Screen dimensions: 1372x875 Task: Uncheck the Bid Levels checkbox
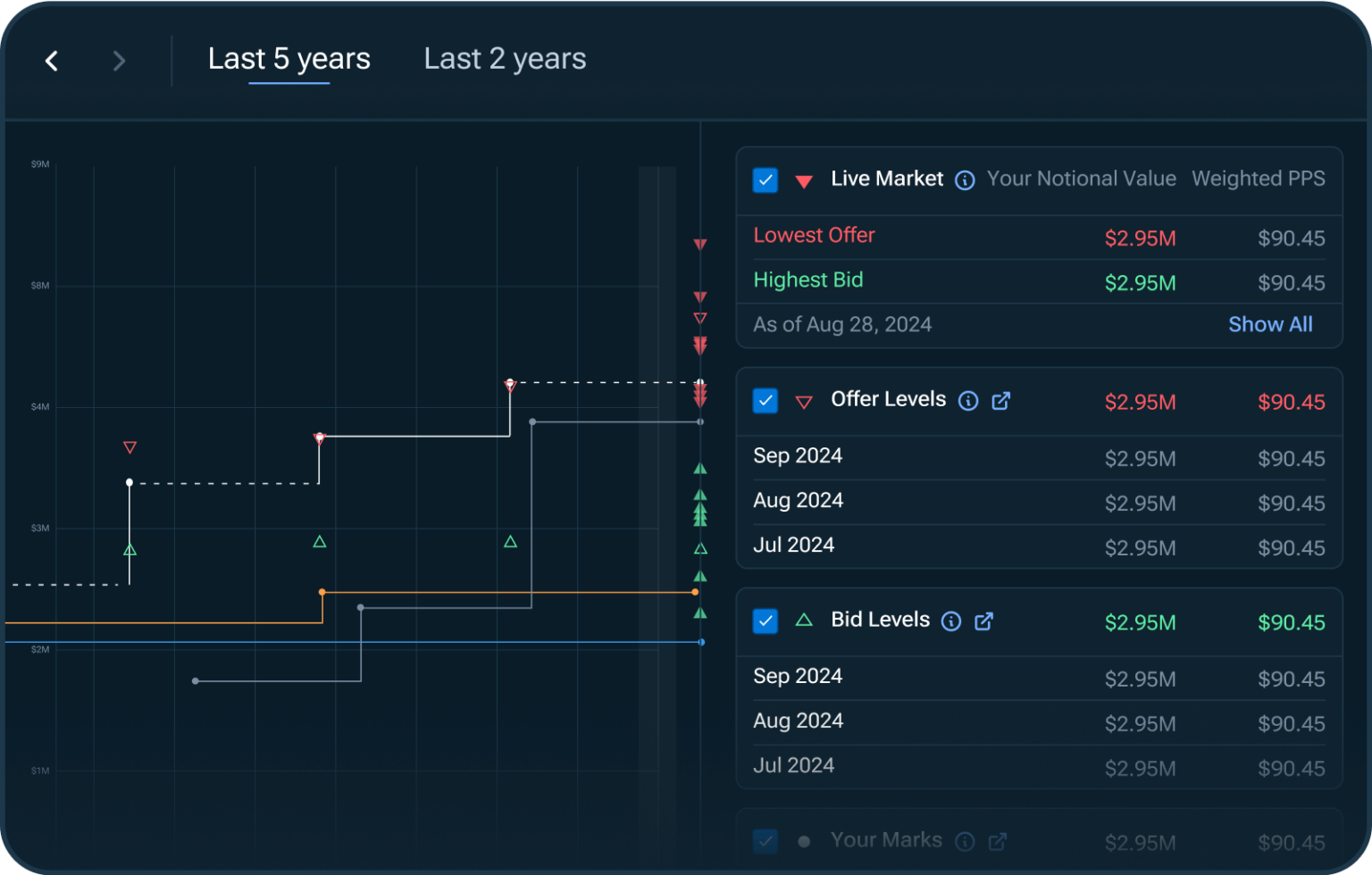pos(765,621)
